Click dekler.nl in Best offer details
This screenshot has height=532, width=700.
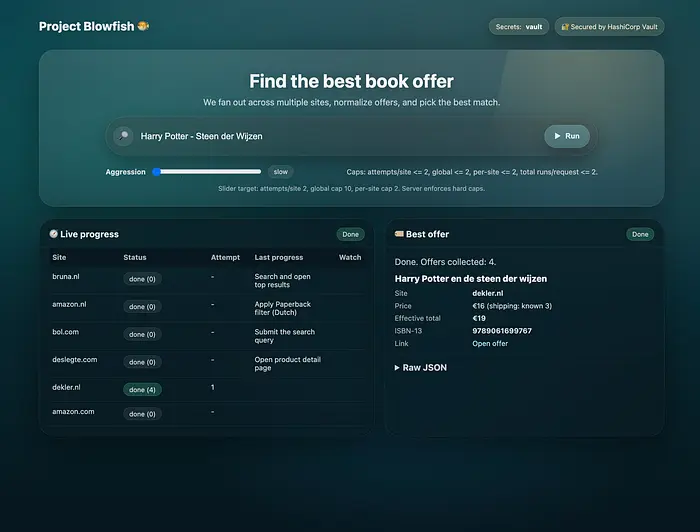point(488,293)
